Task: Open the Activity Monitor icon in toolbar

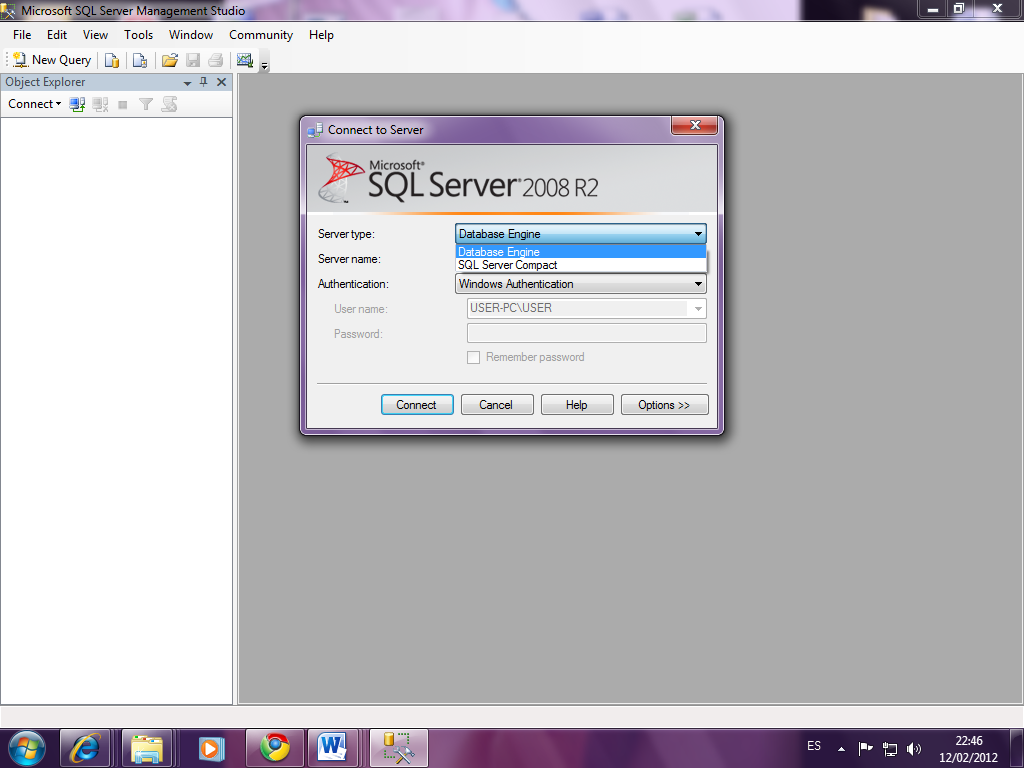Action: point(245,60)
